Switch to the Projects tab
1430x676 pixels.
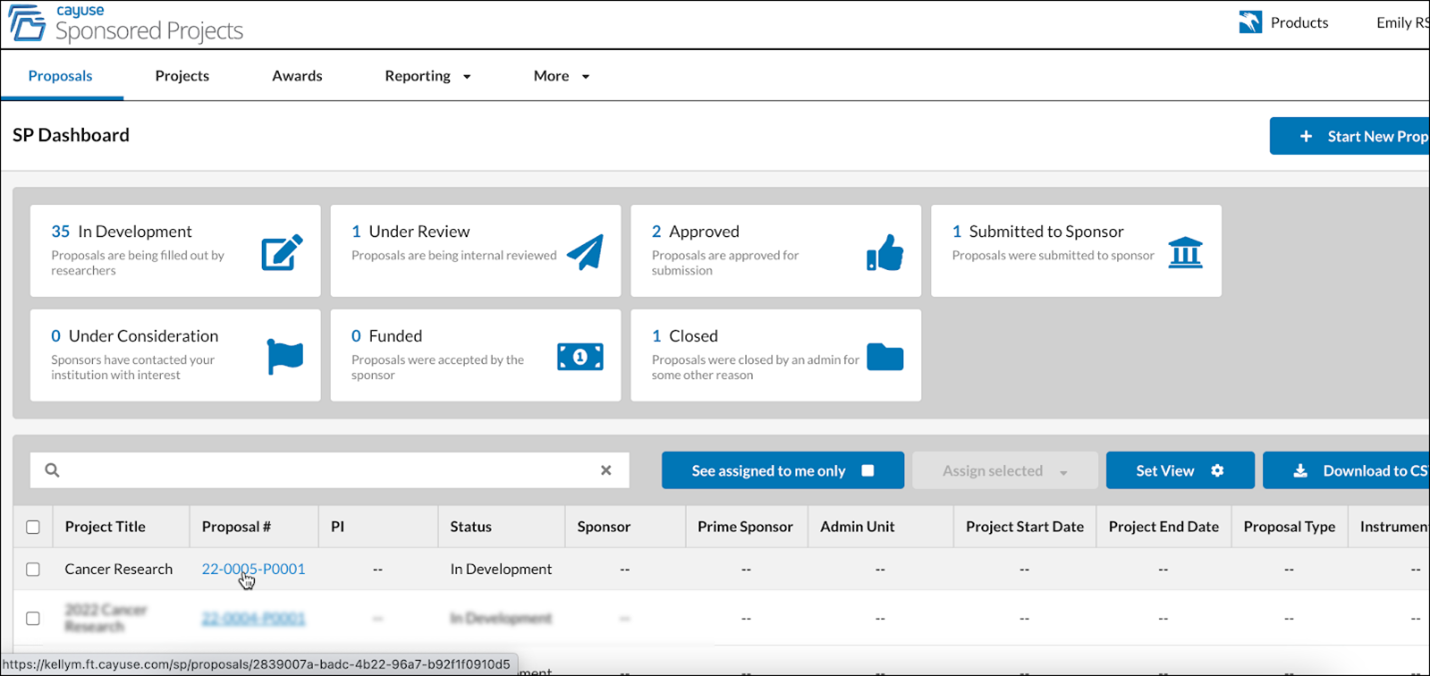[x=182, y=76]
